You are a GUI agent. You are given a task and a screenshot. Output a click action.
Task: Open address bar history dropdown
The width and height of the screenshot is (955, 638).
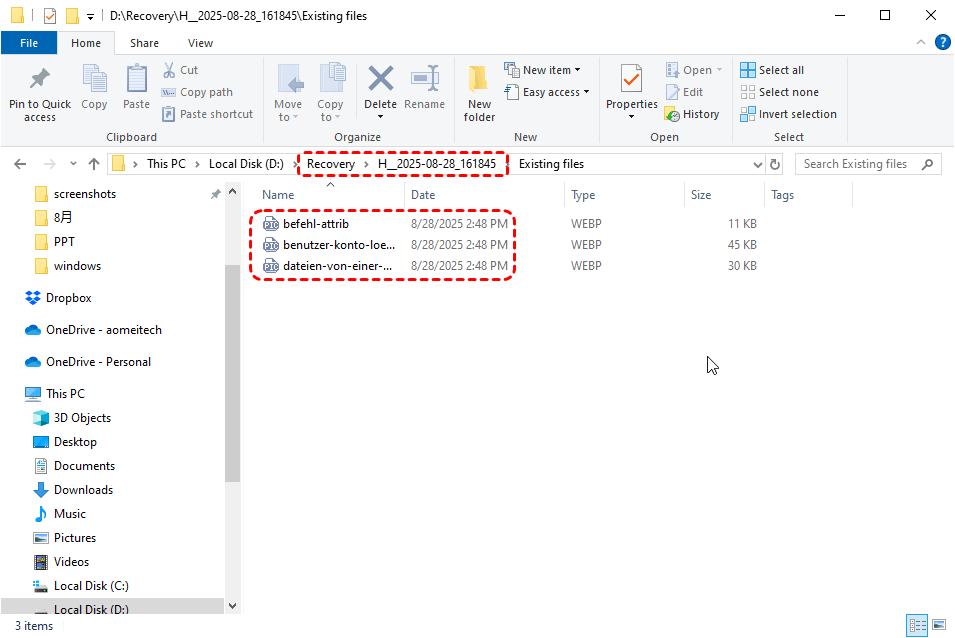(x=757, y=164)
